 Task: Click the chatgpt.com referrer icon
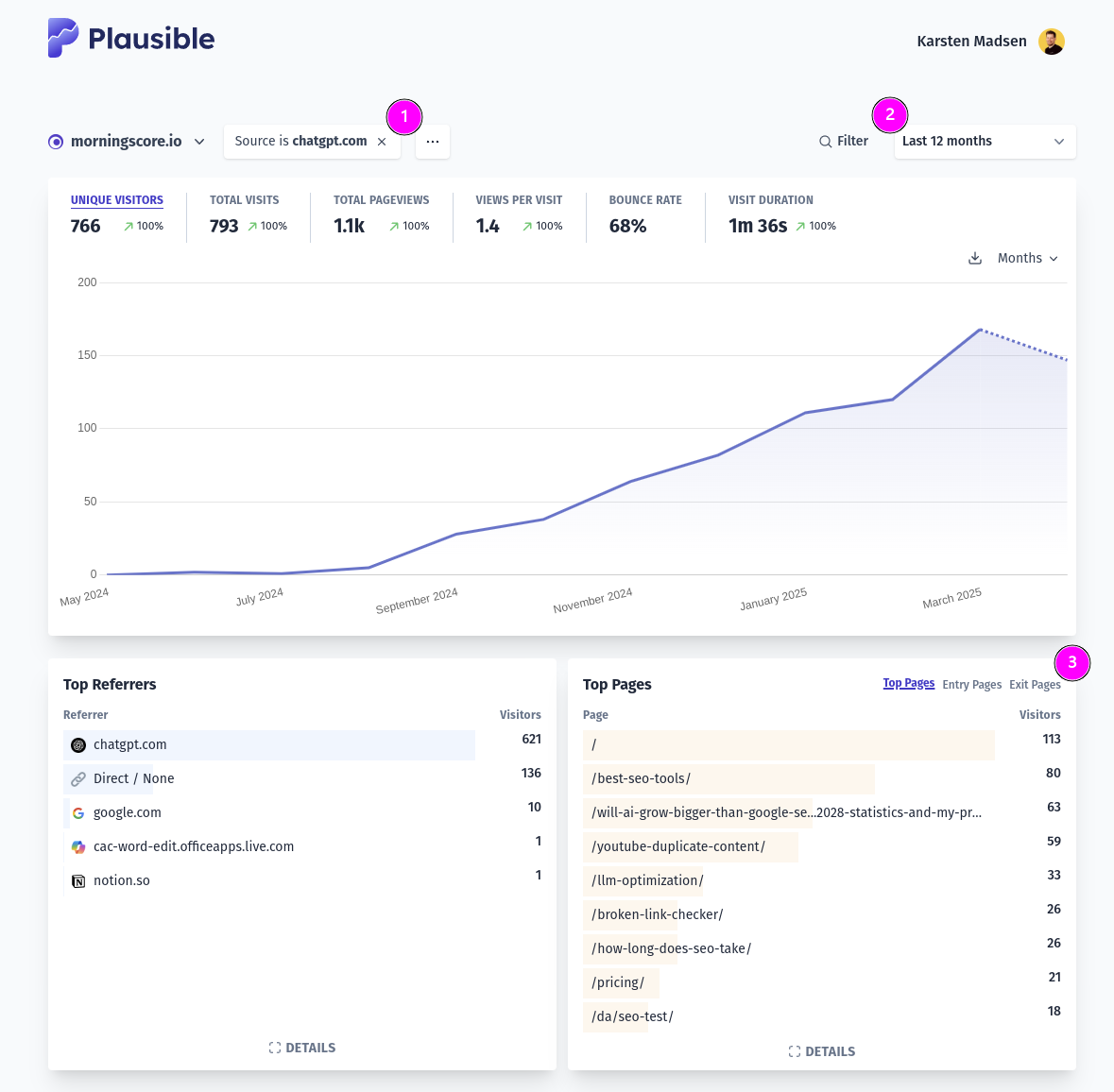click(78, 744)
